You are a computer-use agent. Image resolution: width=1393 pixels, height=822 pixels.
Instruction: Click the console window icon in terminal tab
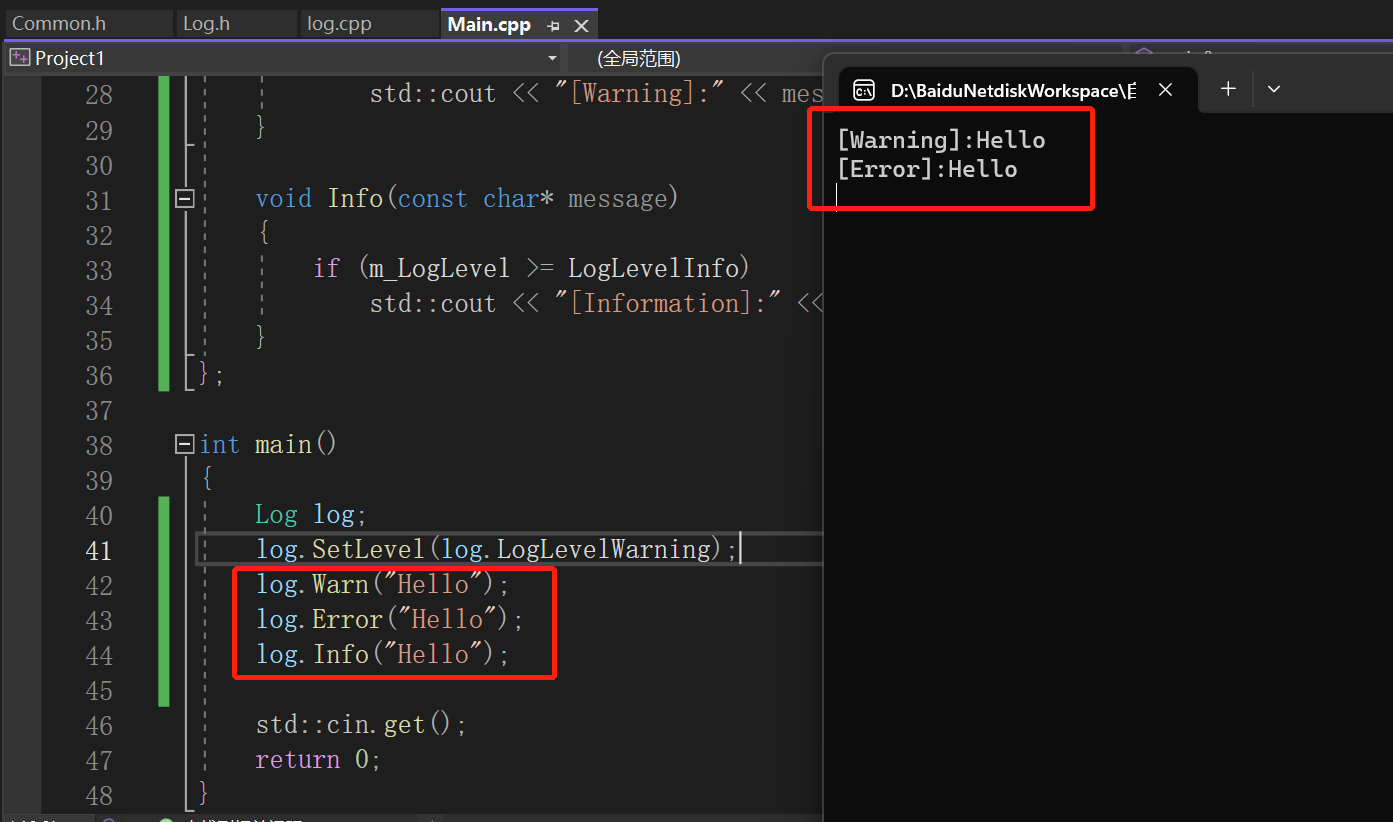[x=864, y=90]
